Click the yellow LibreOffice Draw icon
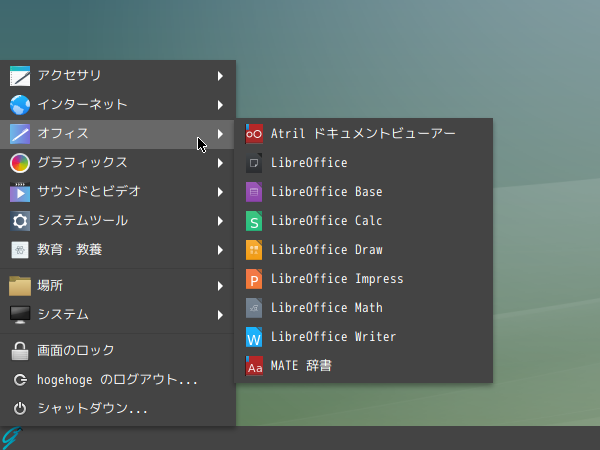 (x=254, y=250)
